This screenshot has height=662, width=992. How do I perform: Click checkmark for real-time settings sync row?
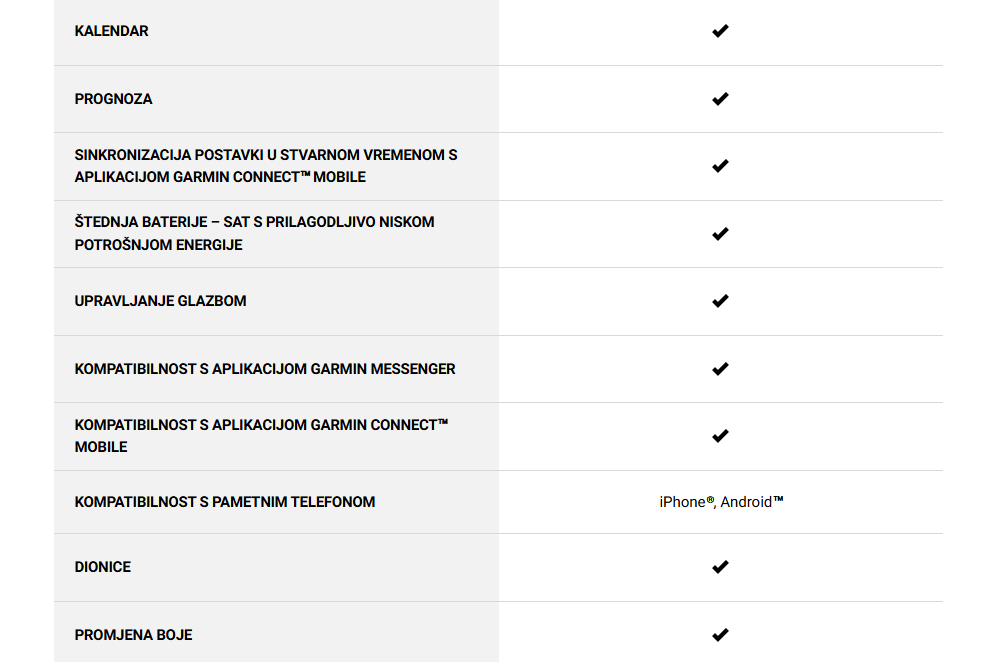tap(720, 166)
